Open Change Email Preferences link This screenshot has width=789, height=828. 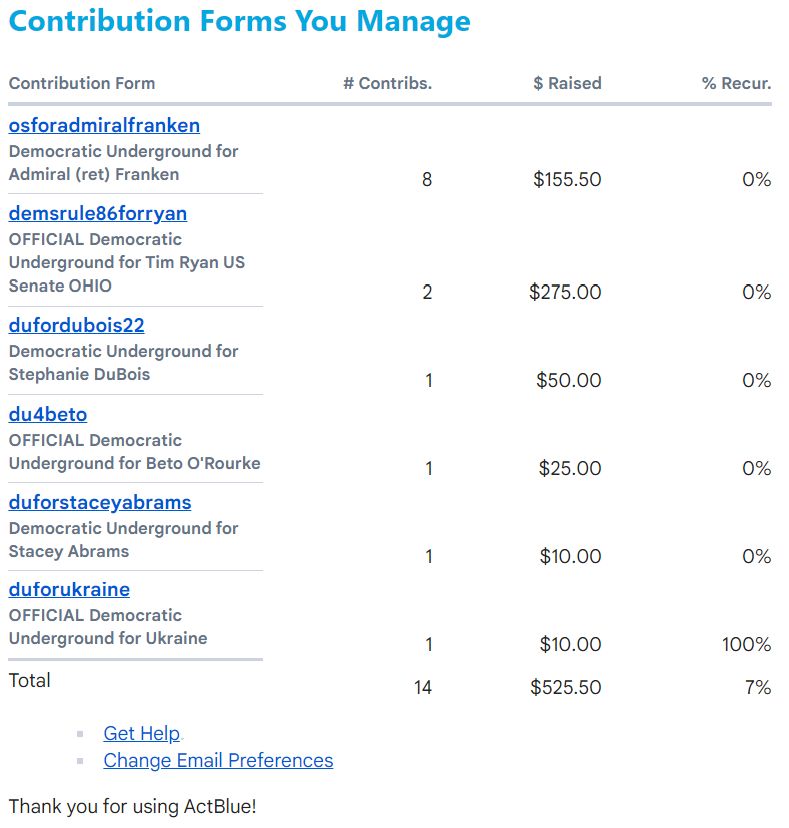click(x=218, y=760)
